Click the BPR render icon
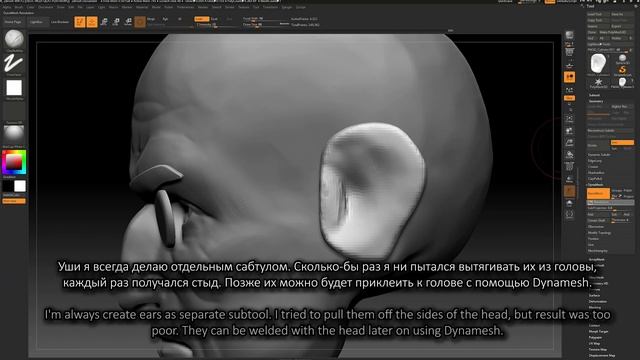This screenshot has width=640, height=360. pos(569,36)
